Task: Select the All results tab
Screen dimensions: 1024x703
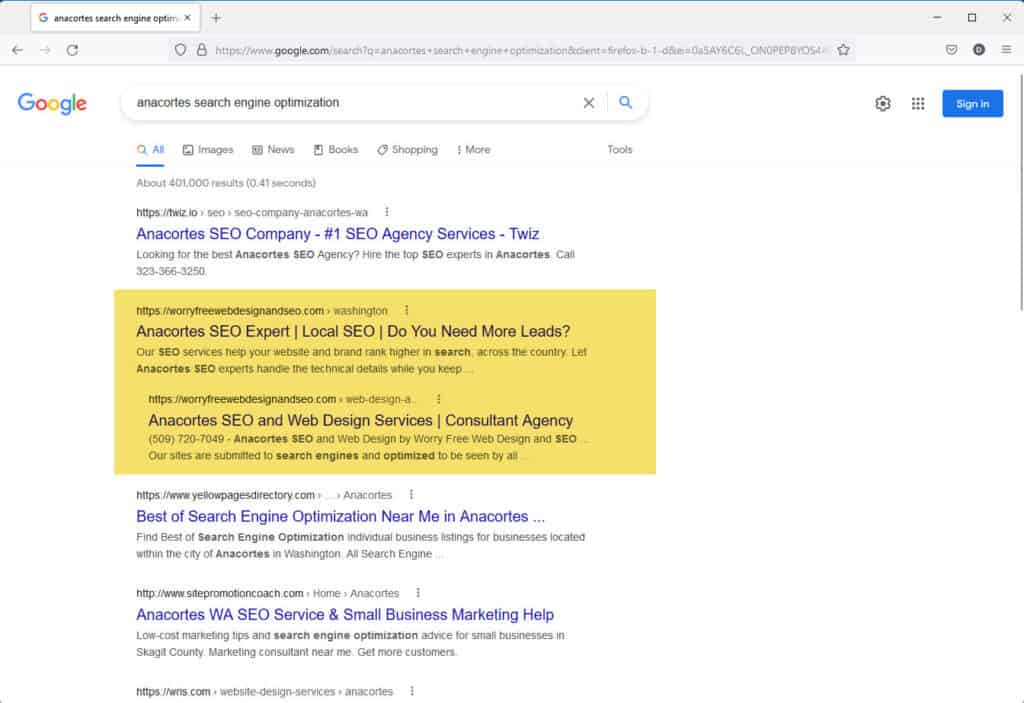Action: pos(150,150)
